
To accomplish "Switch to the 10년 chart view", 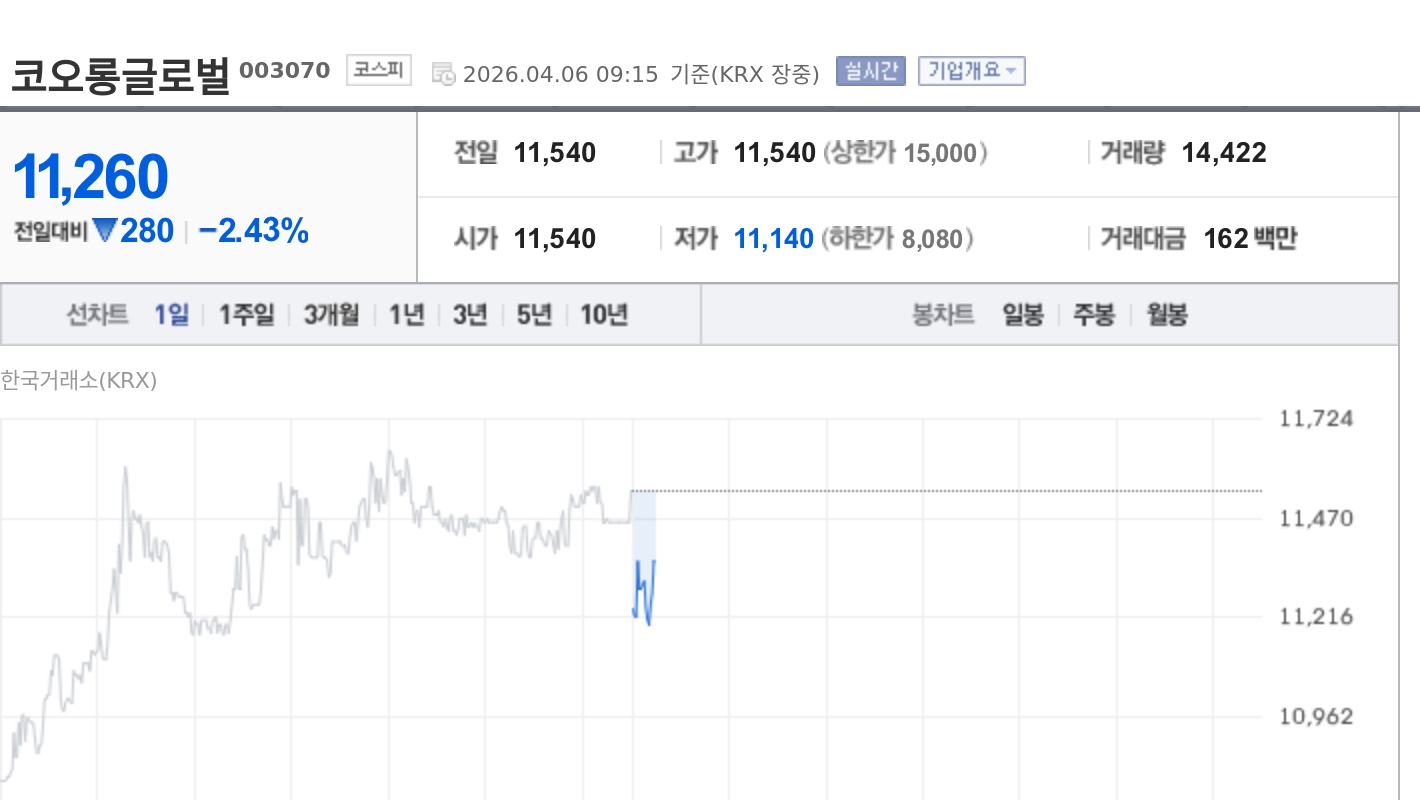I will [x=604, y=314].
